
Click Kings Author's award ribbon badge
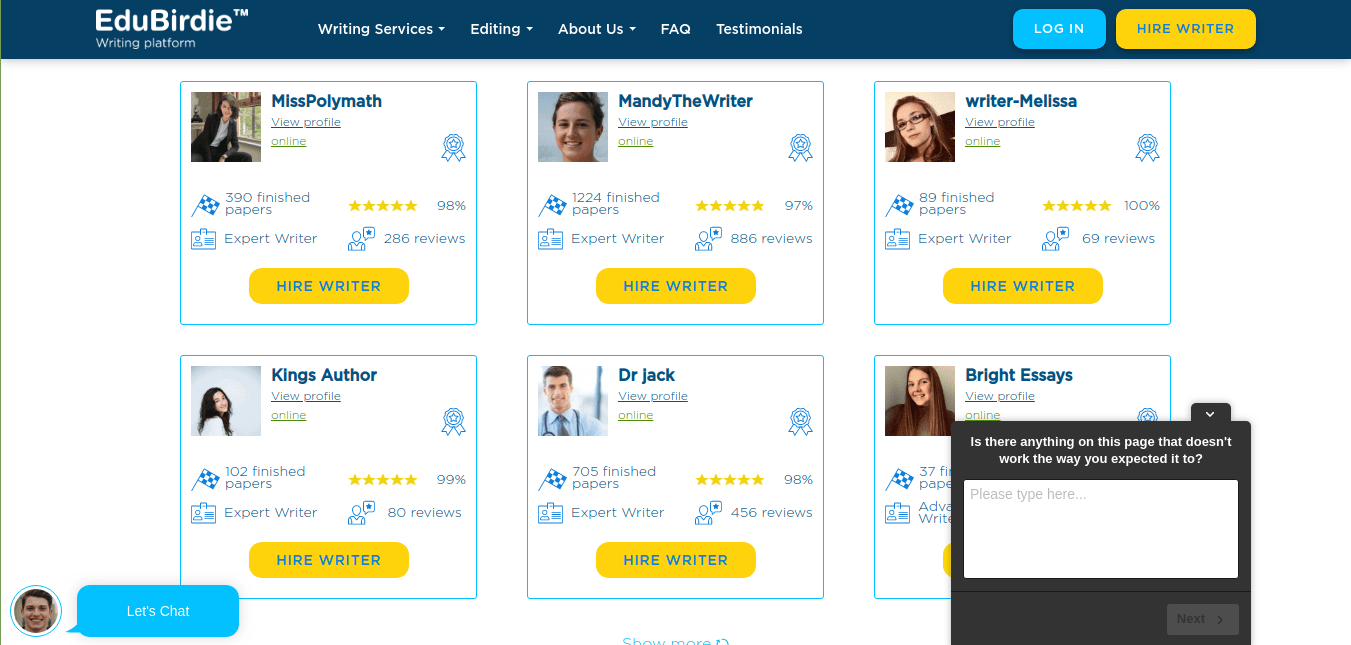point(454,422)
